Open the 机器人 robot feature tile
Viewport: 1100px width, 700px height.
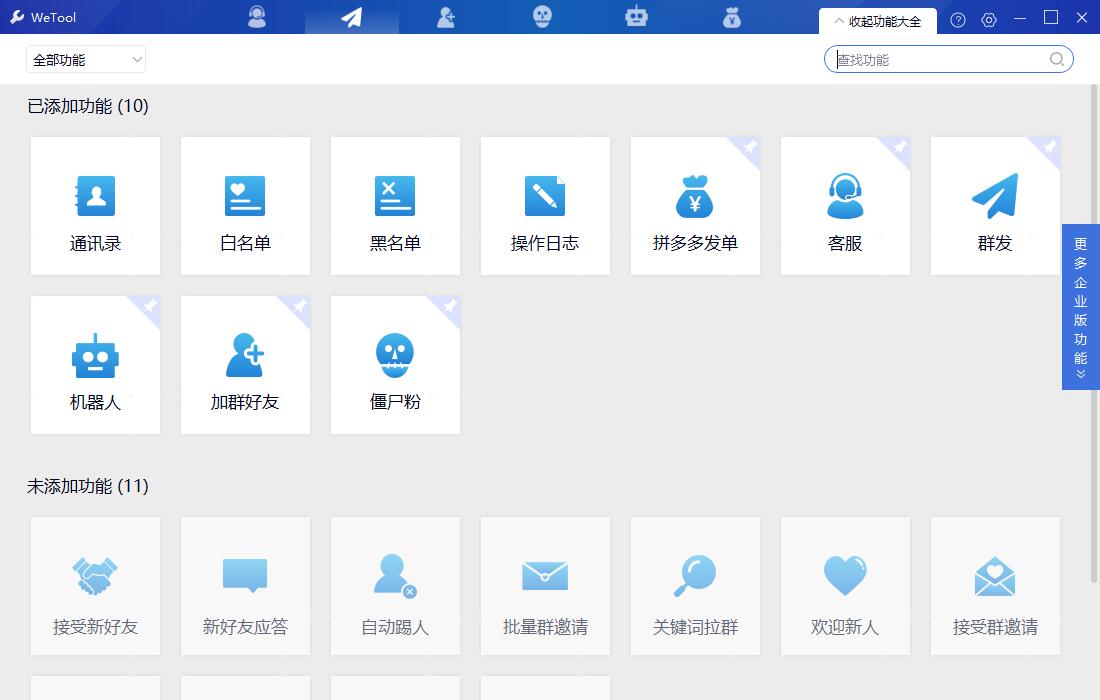point(95,365)
